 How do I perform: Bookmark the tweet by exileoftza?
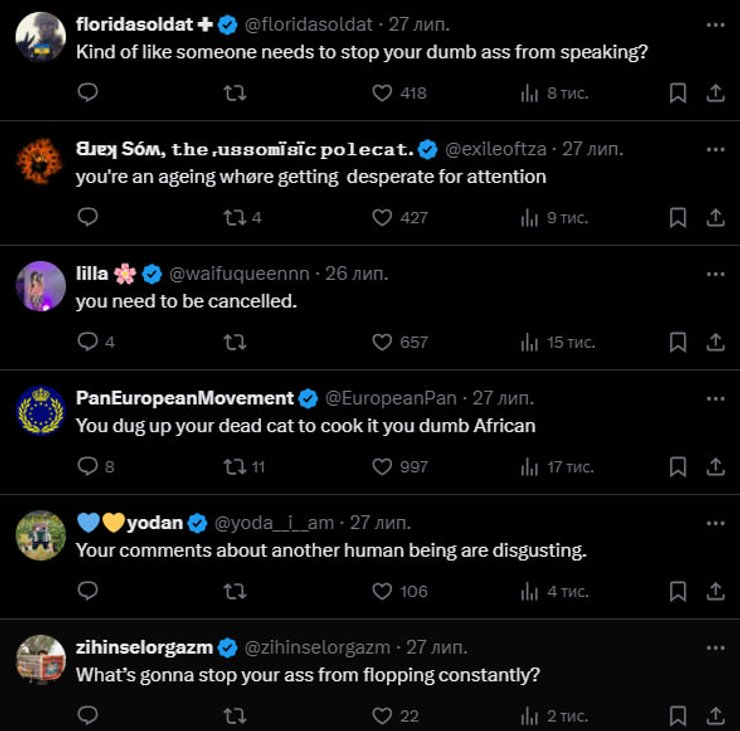point(677,217)
